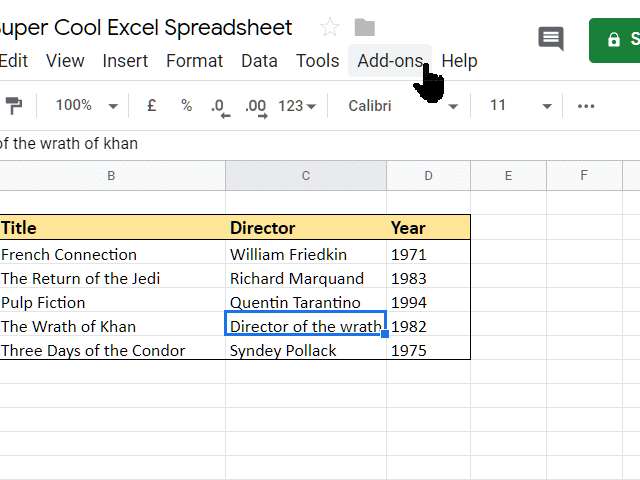Expand the 123 number formats dropdown
Screen dimensions: 640x480
coord(297,106)
